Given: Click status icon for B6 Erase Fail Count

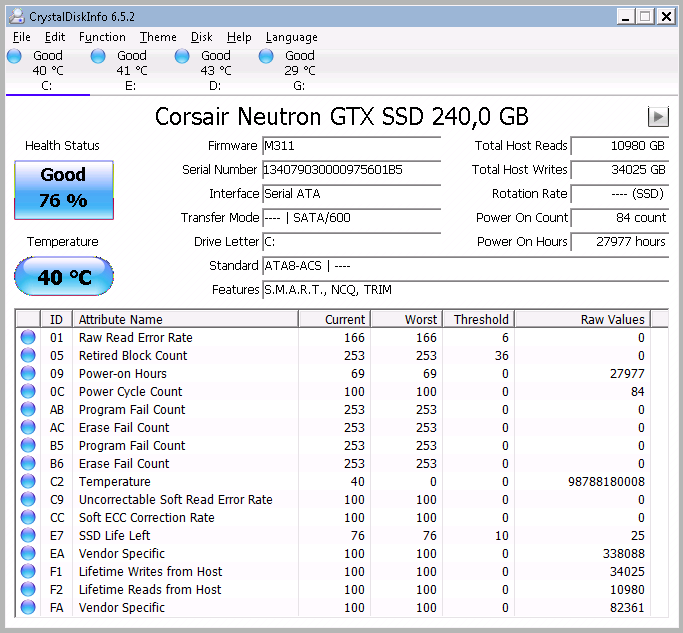Looking at the screenshot, I should pos(28,464).
